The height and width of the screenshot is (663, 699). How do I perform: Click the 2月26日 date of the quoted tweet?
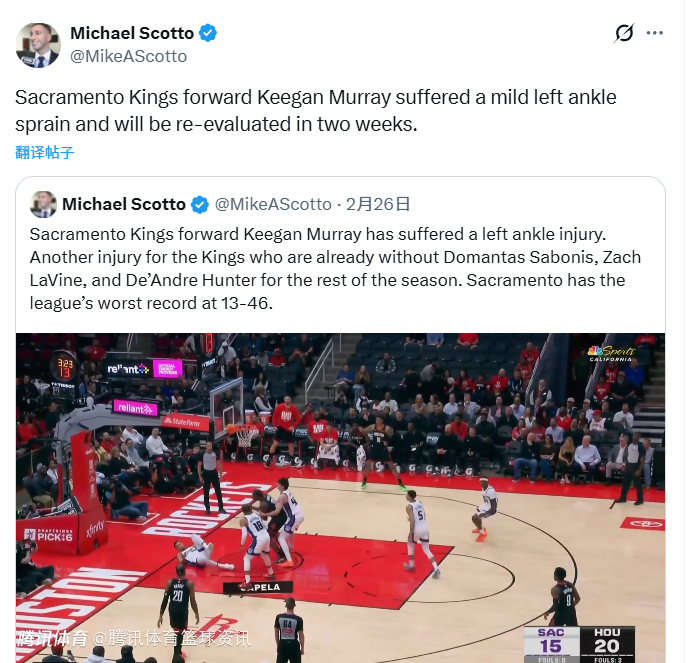[378, 204]
